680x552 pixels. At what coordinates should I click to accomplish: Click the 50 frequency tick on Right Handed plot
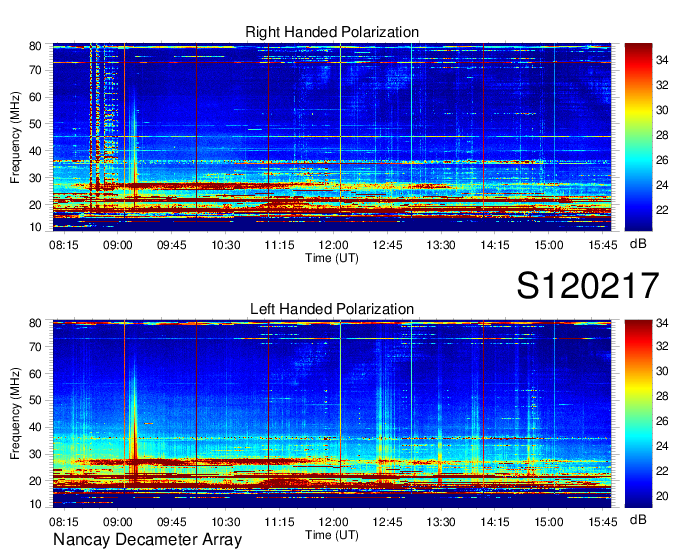point(35,124)
